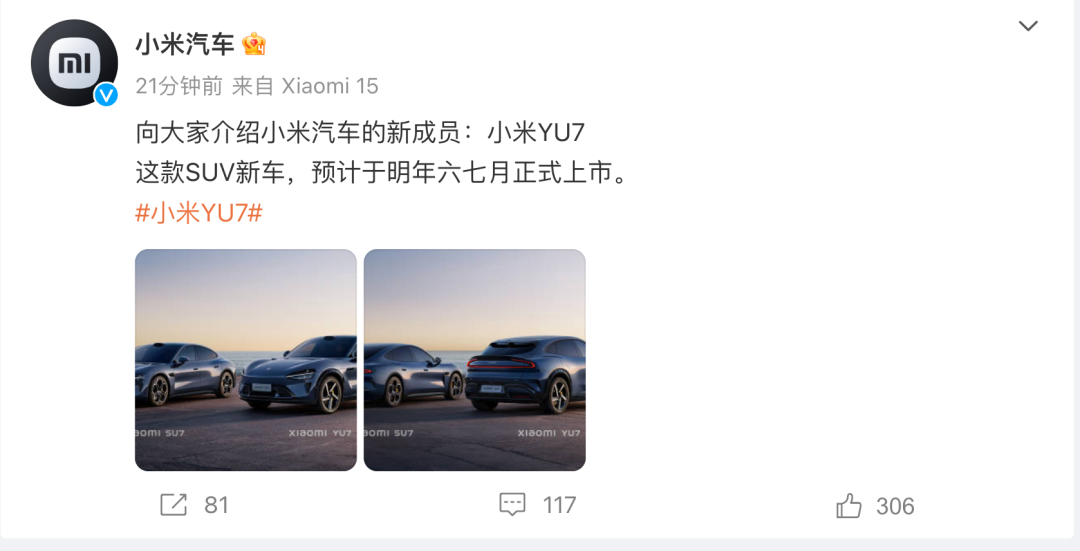Open second photo showing YU7 rear view
Image resolution: width=1080 pixels, height=551 pixels.
click(475, 360)
